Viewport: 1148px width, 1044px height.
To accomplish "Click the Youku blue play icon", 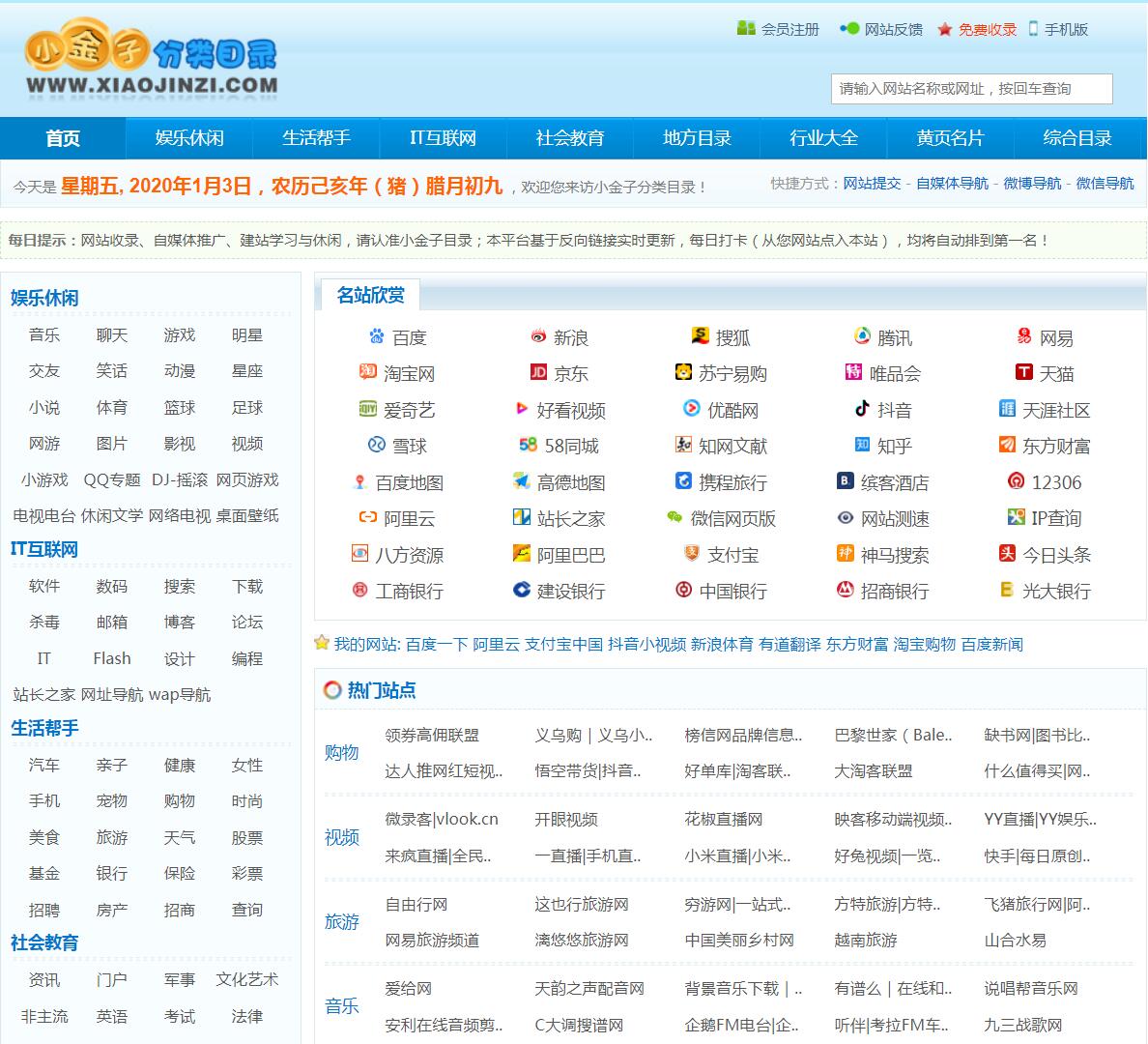I will tap(691, 408).
